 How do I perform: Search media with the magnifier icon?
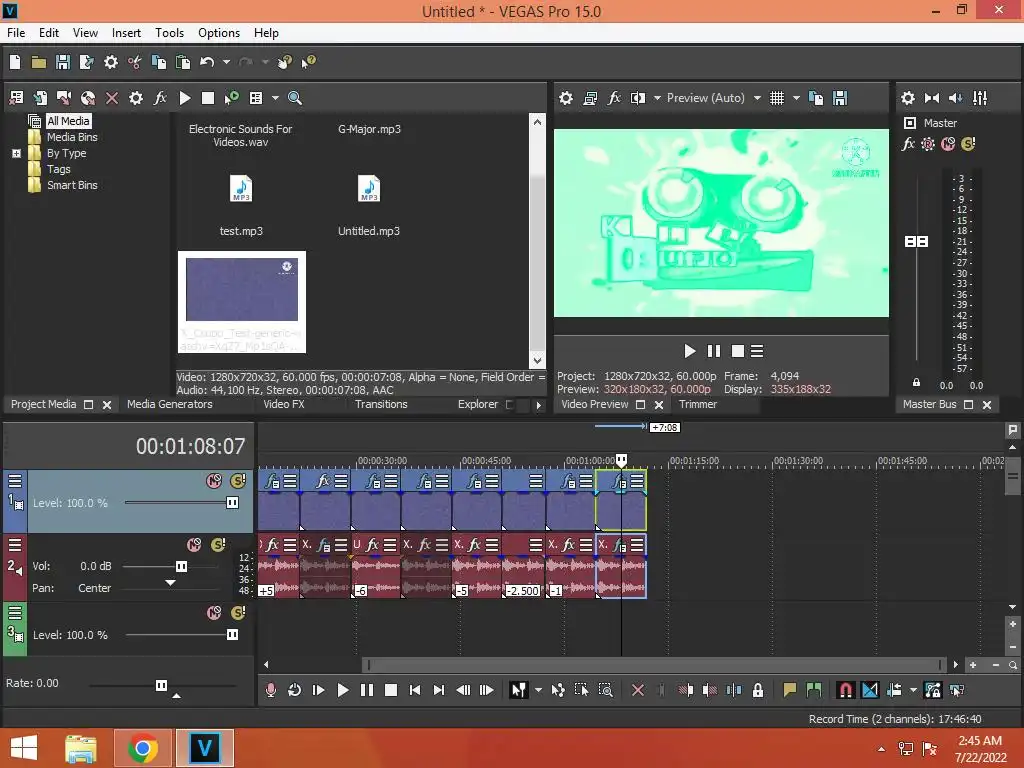point(295,98)
